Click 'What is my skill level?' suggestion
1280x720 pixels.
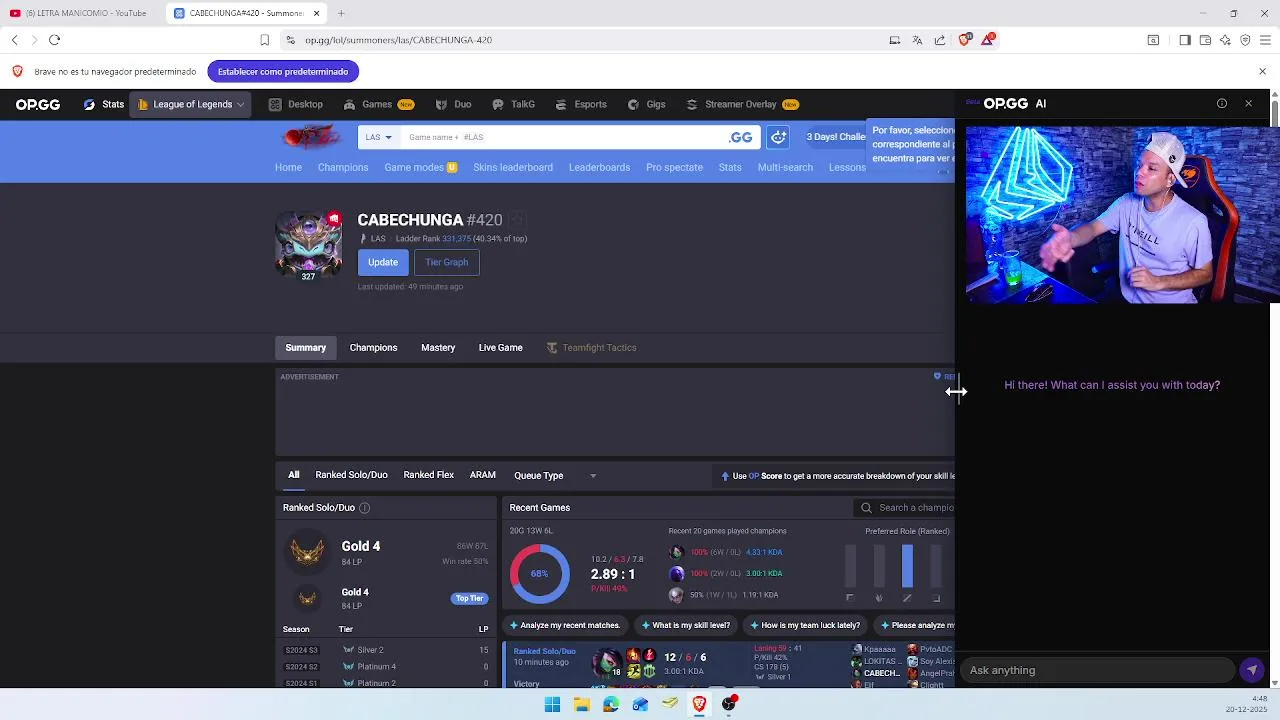[684, 625]
